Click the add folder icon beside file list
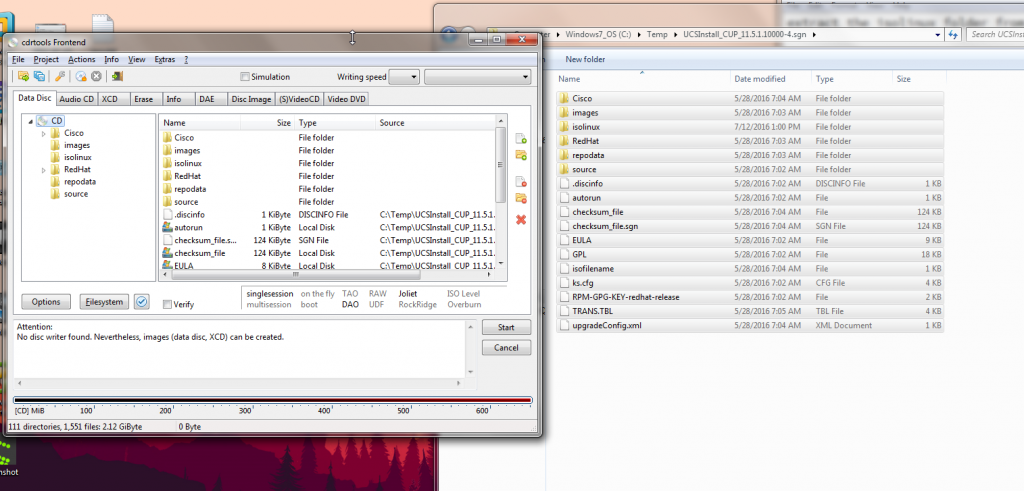Viewport: 1024px width, 491px height. (x=520, y=155)
